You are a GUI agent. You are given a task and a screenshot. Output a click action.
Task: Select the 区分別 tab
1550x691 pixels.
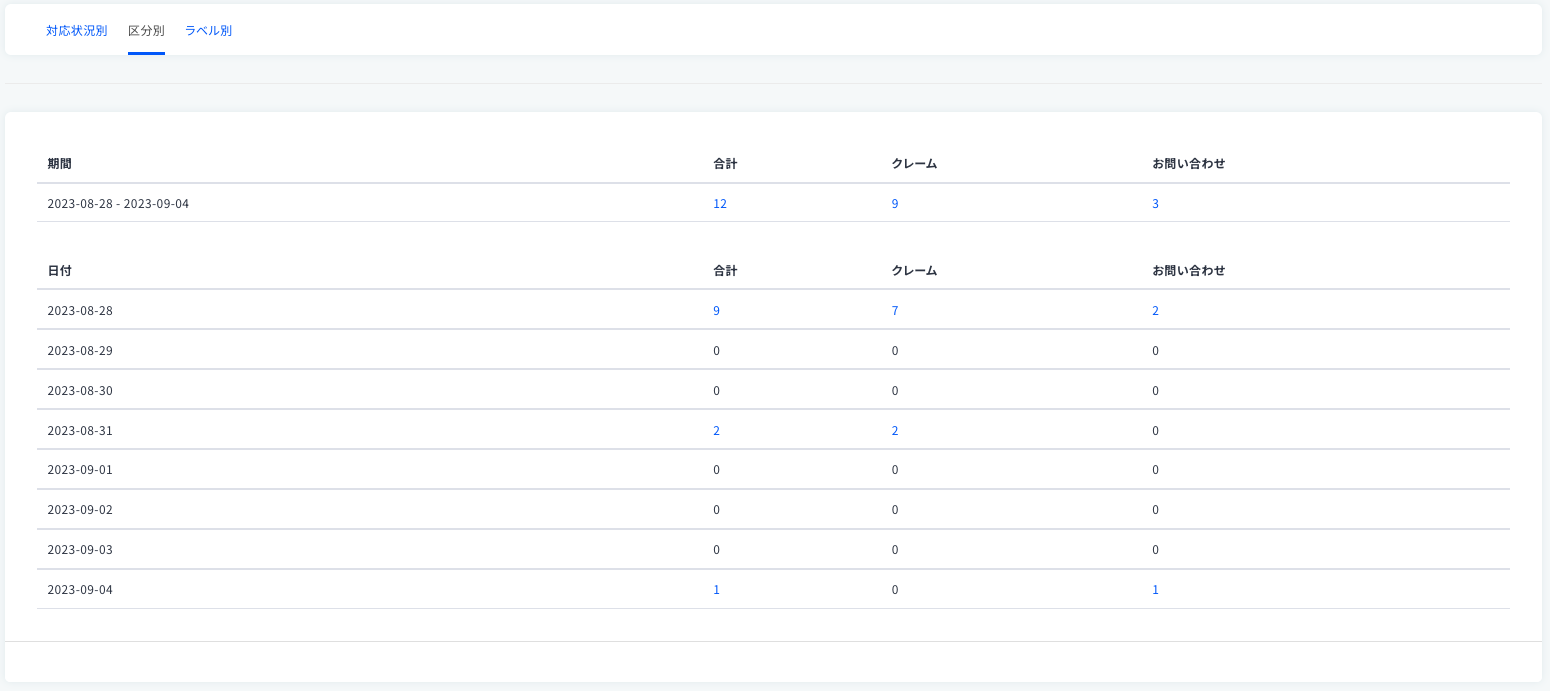point(146,31)
